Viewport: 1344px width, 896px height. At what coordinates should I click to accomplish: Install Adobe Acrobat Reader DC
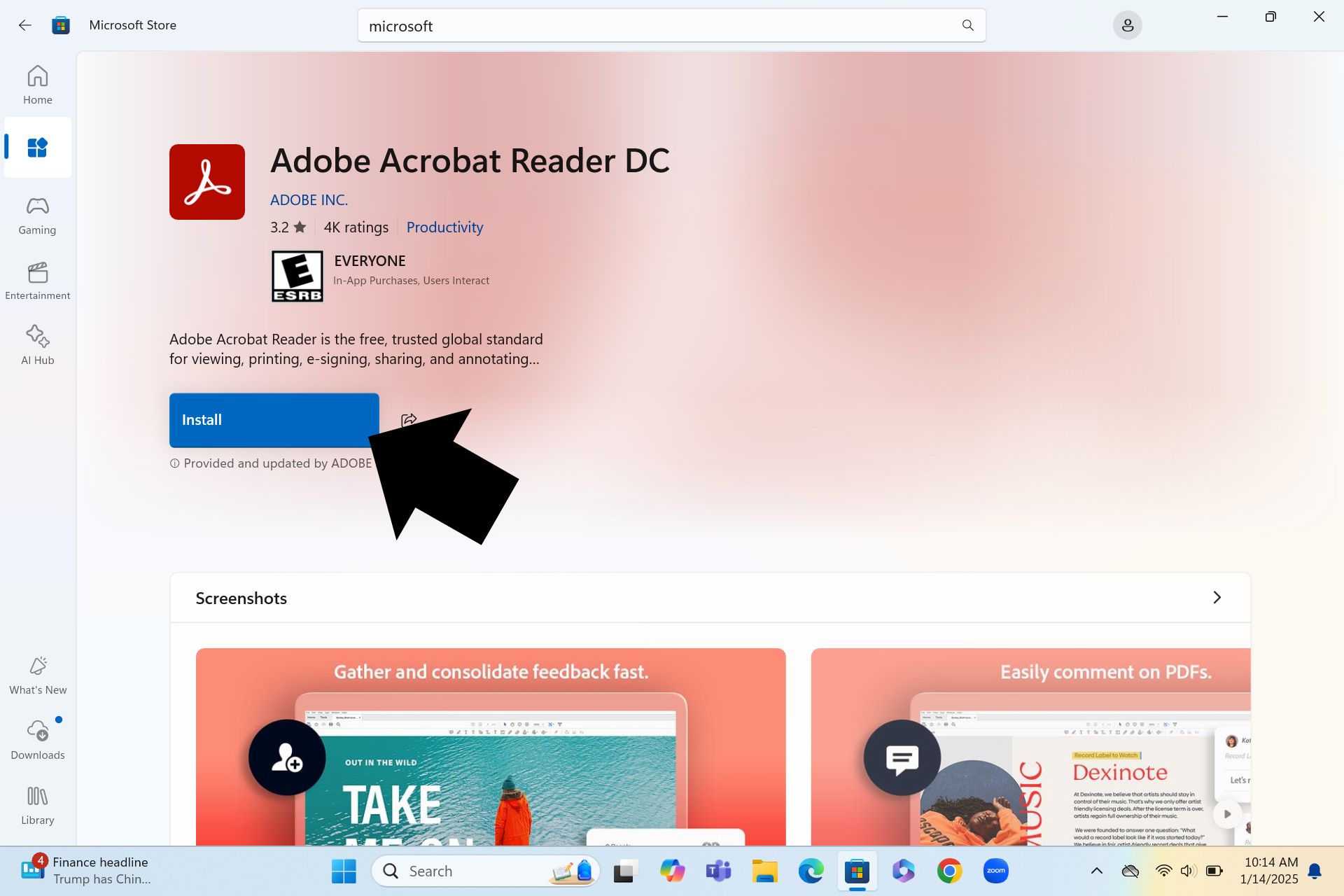[274, 420]
